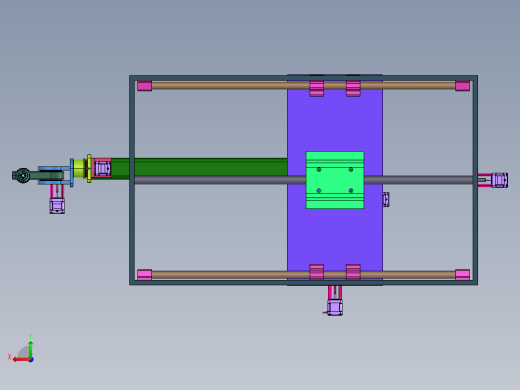Select the stepper motor below the frame
The image size is (520, 390).
pos(335,307)
